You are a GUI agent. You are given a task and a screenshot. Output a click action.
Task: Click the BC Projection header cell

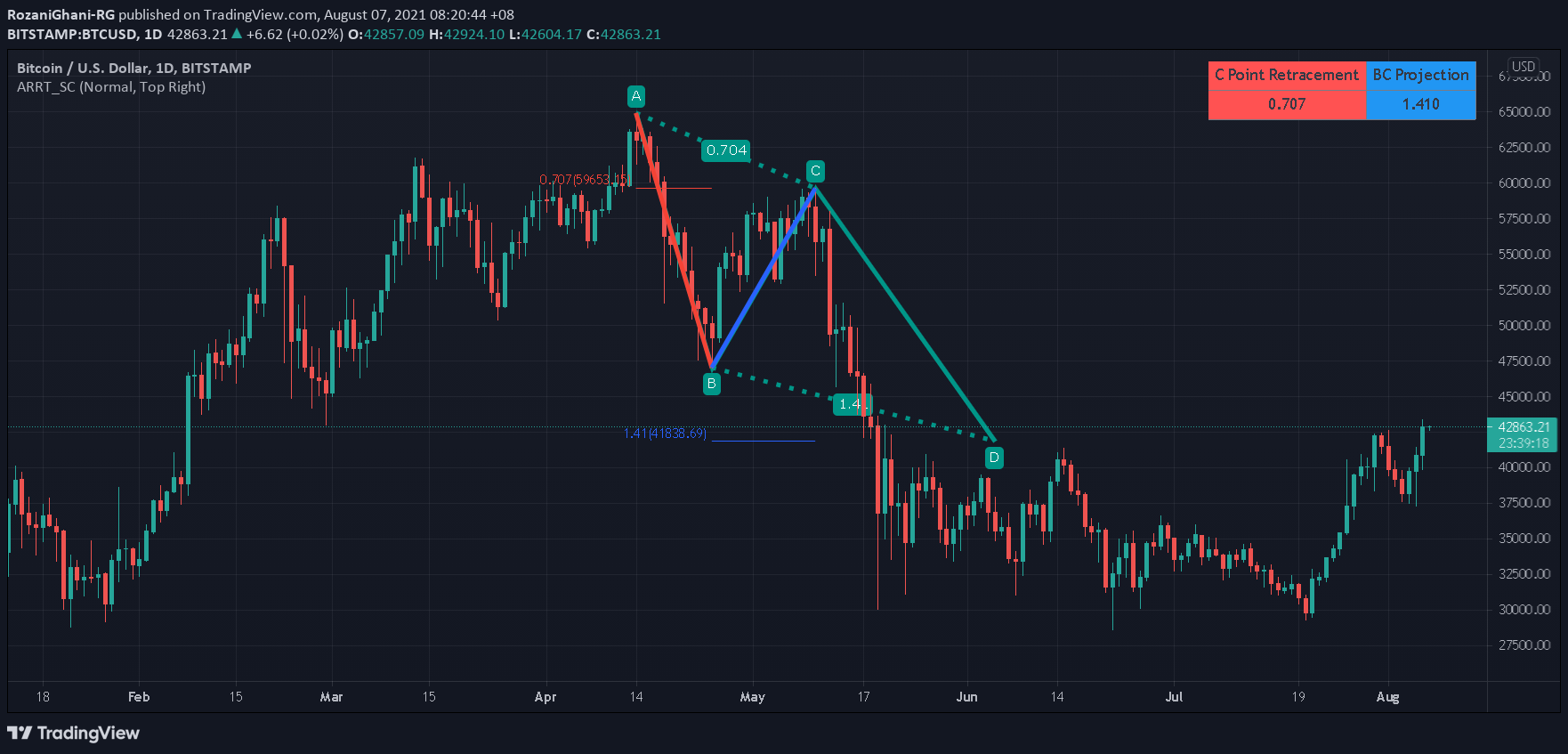tap(1420, 75)
